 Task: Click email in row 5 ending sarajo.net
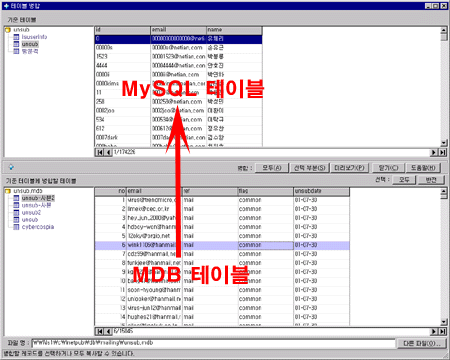coord(149,236)
